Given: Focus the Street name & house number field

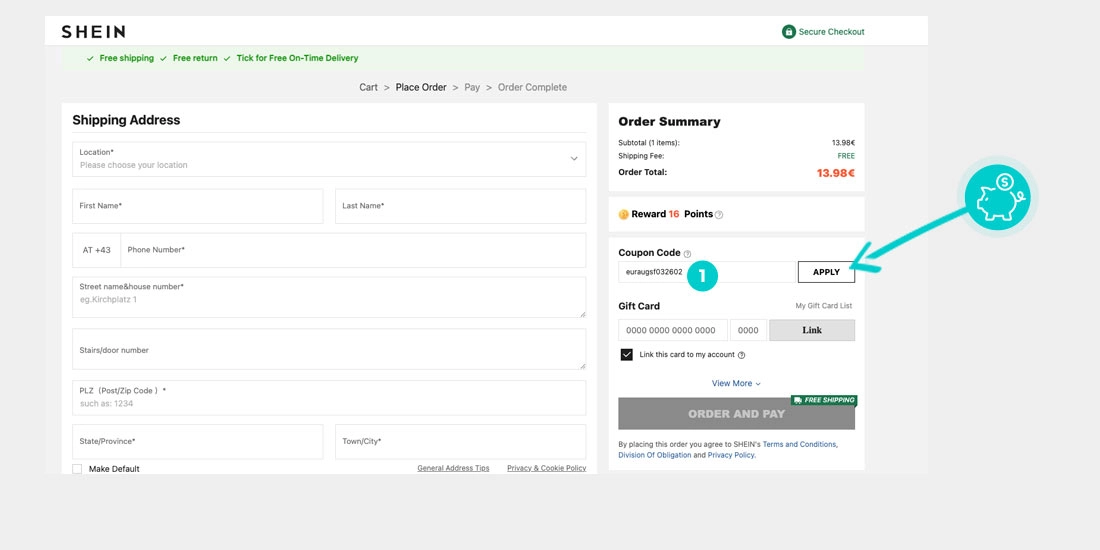Looking at the screenshot, I should pyautogui.click(x=329, y=297).
